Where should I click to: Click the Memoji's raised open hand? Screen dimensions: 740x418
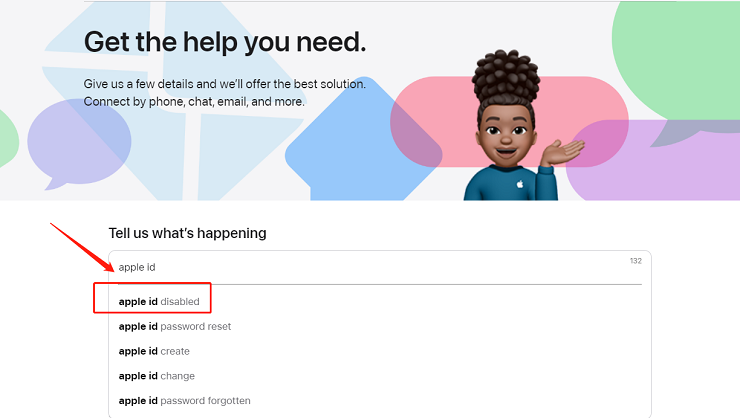click(x=563, y=152)
